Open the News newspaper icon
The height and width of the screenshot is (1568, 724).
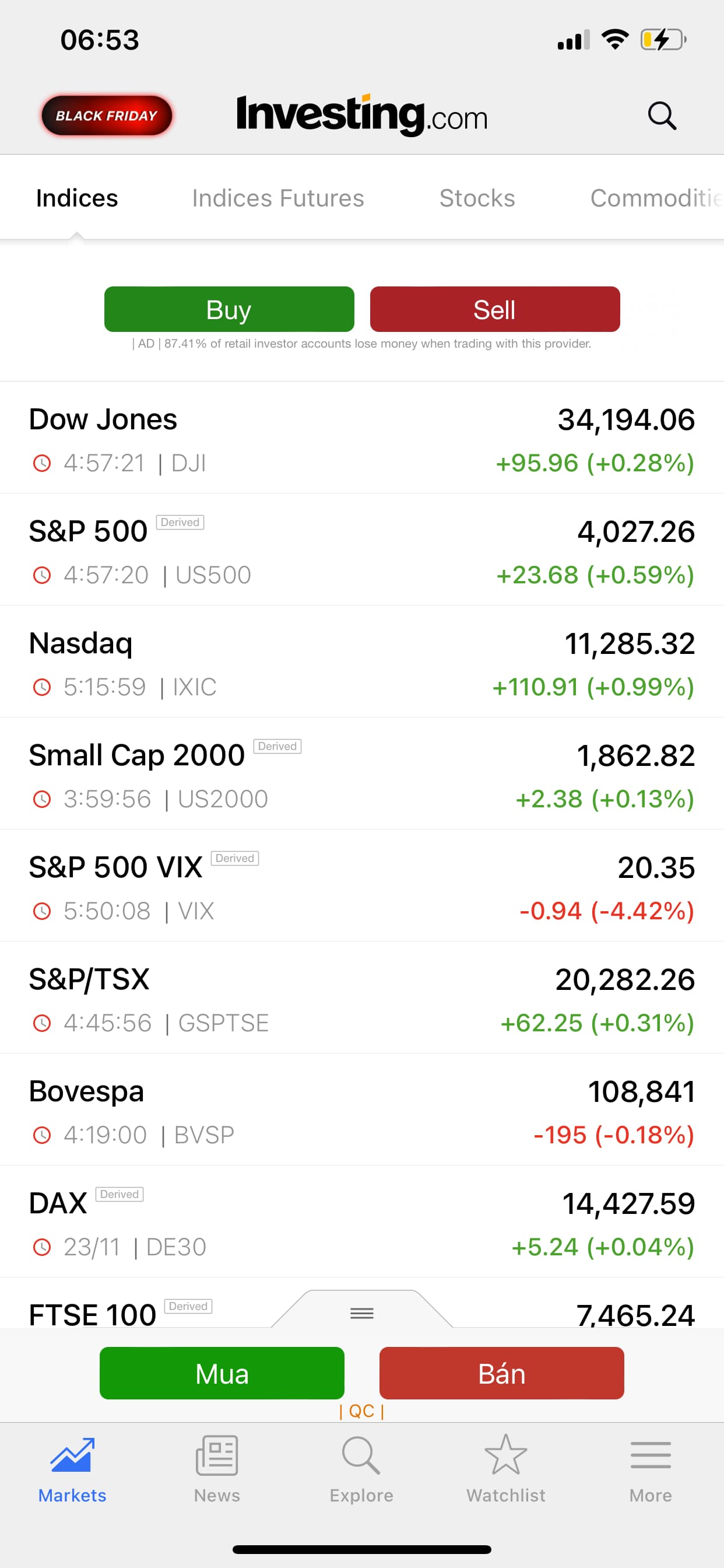[217, 1455]
